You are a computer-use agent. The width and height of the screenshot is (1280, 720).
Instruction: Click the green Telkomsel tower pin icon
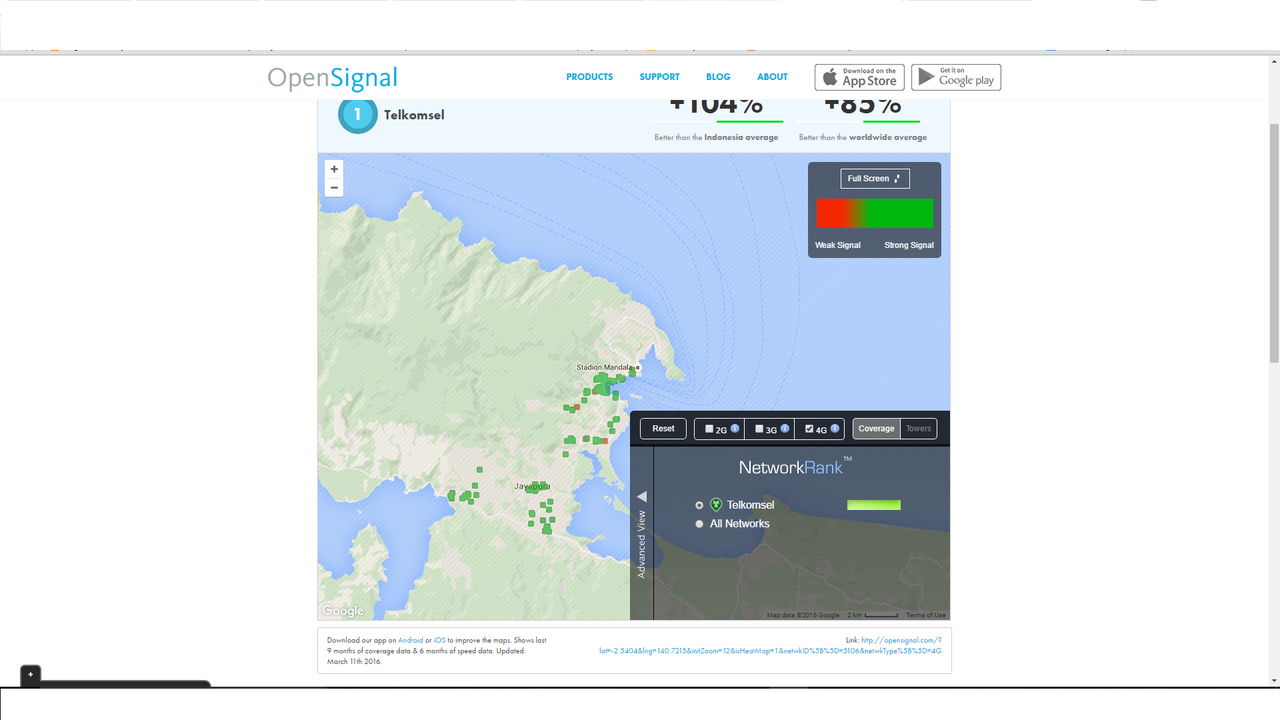(716, 505)
